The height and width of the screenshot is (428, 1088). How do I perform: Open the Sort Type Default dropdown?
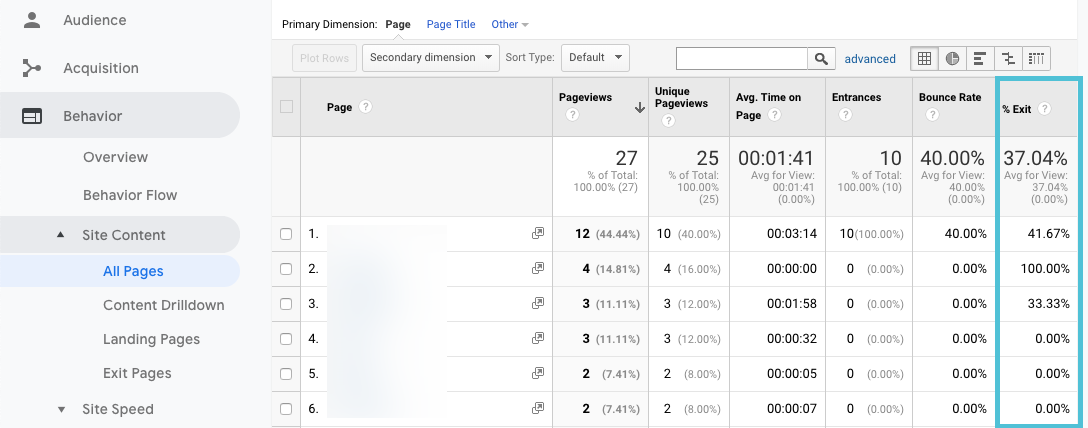tap(595, 58)
